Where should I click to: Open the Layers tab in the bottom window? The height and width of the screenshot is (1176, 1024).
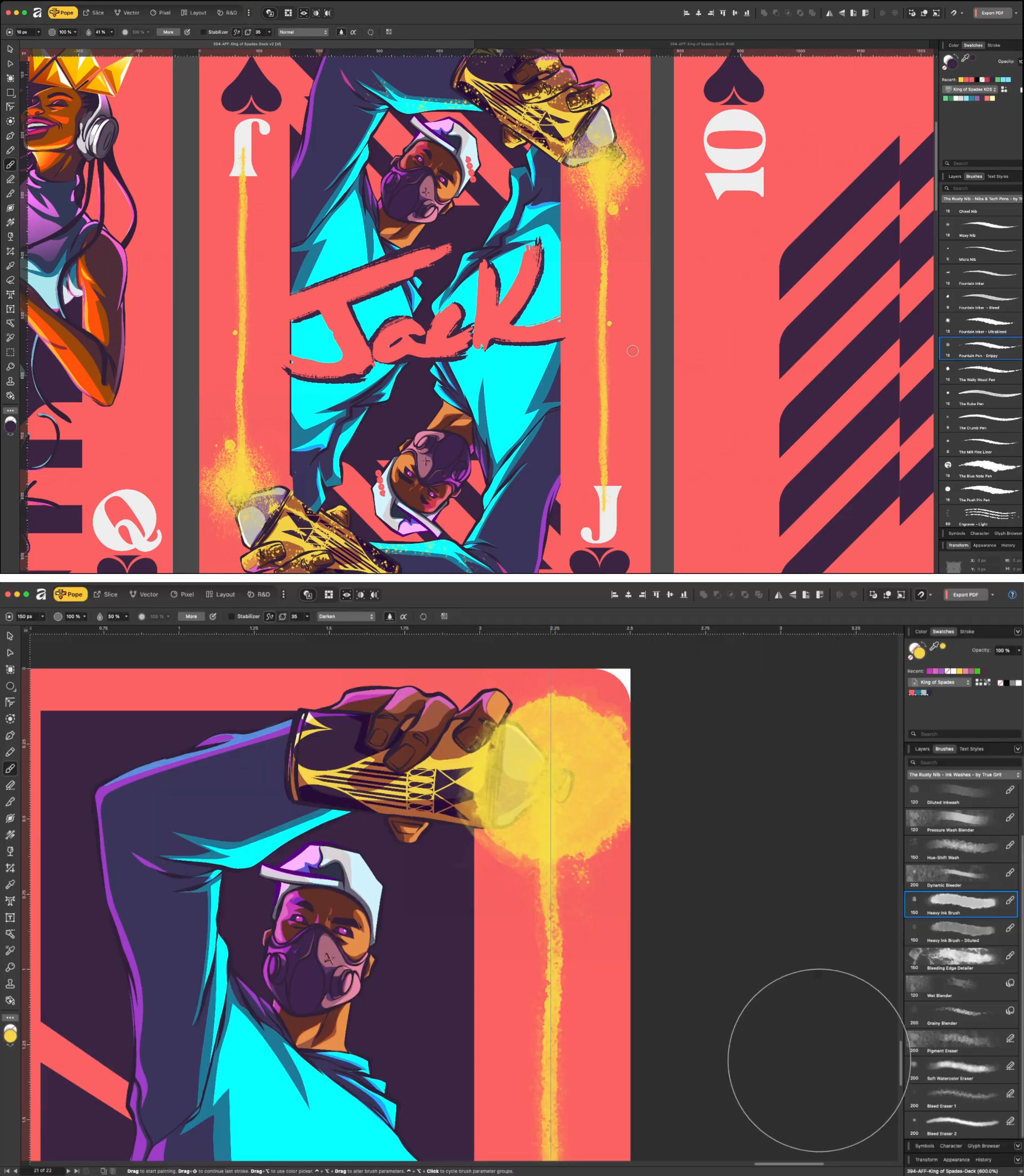click(x=922, y=749)
